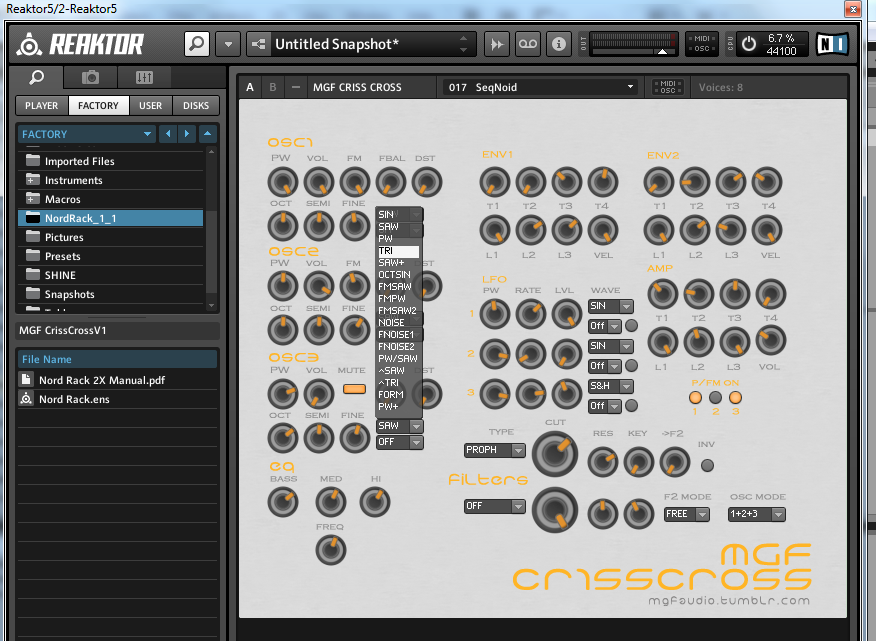The height and width of the screenshot is (641, 876).
Task: Click the EQ BASS knob
Action: (283, 502)
